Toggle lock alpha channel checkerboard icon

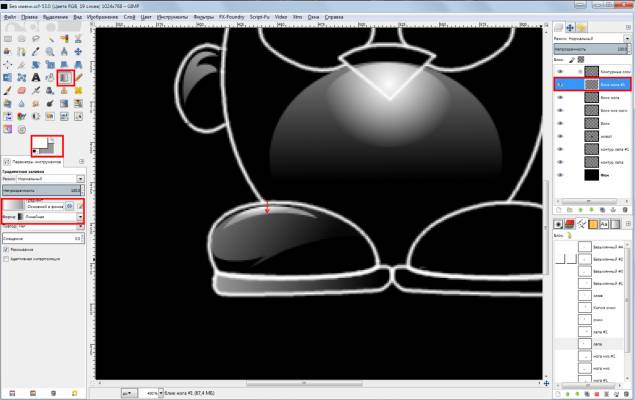pos(581,60)
